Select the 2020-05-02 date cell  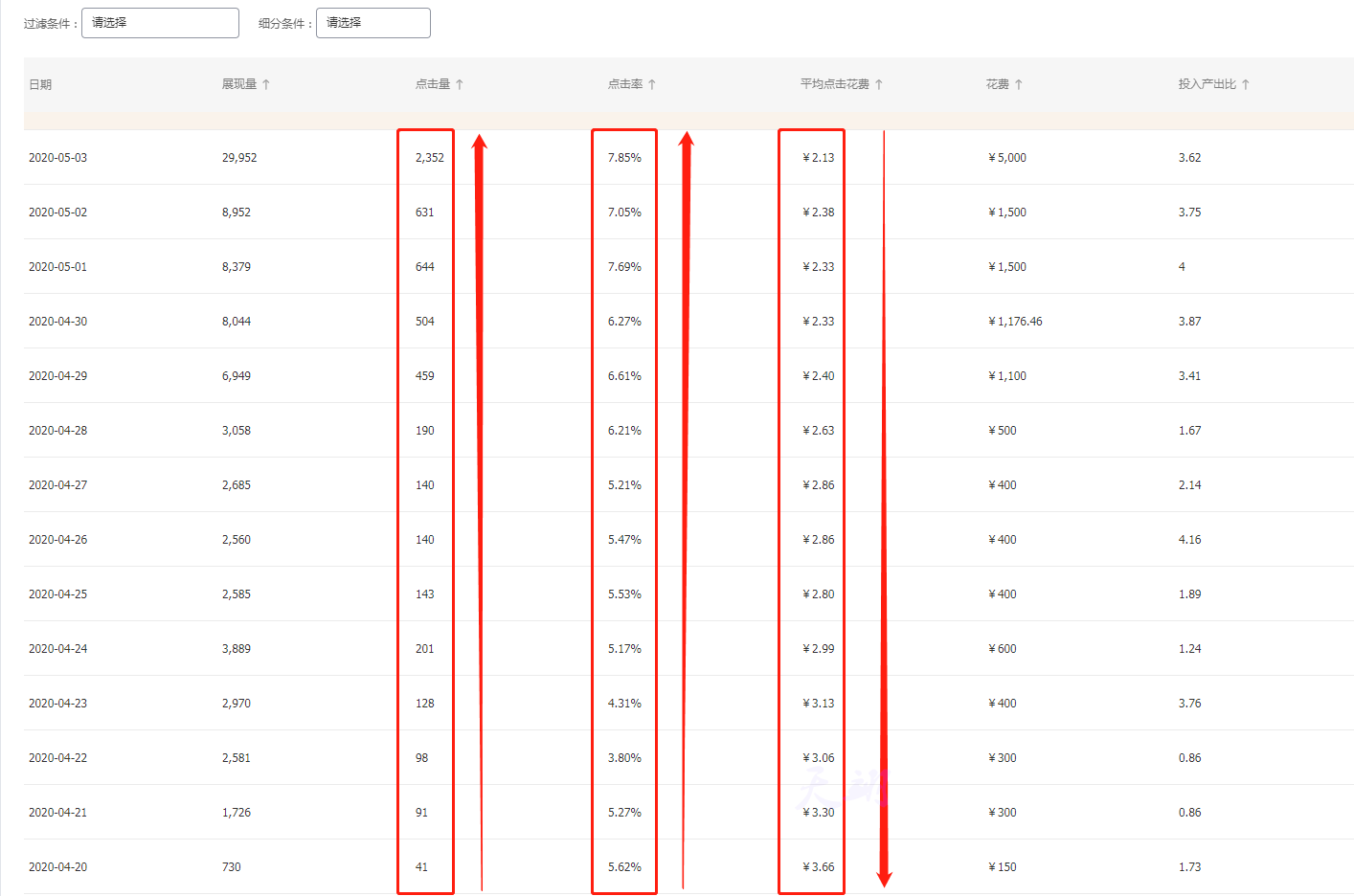point(57,213)
